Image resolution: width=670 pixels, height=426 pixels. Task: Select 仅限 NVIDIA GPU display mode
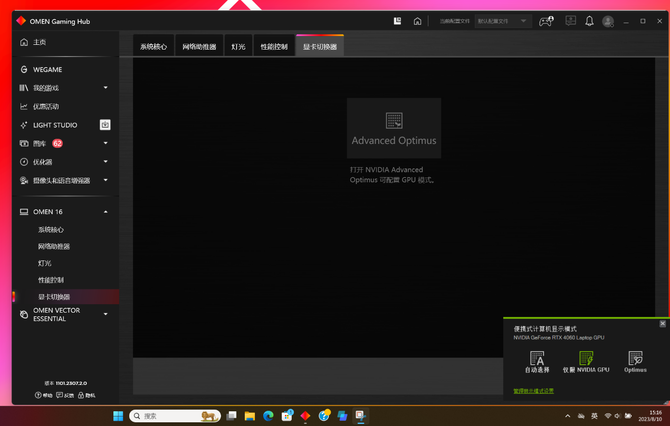[586, 362]
